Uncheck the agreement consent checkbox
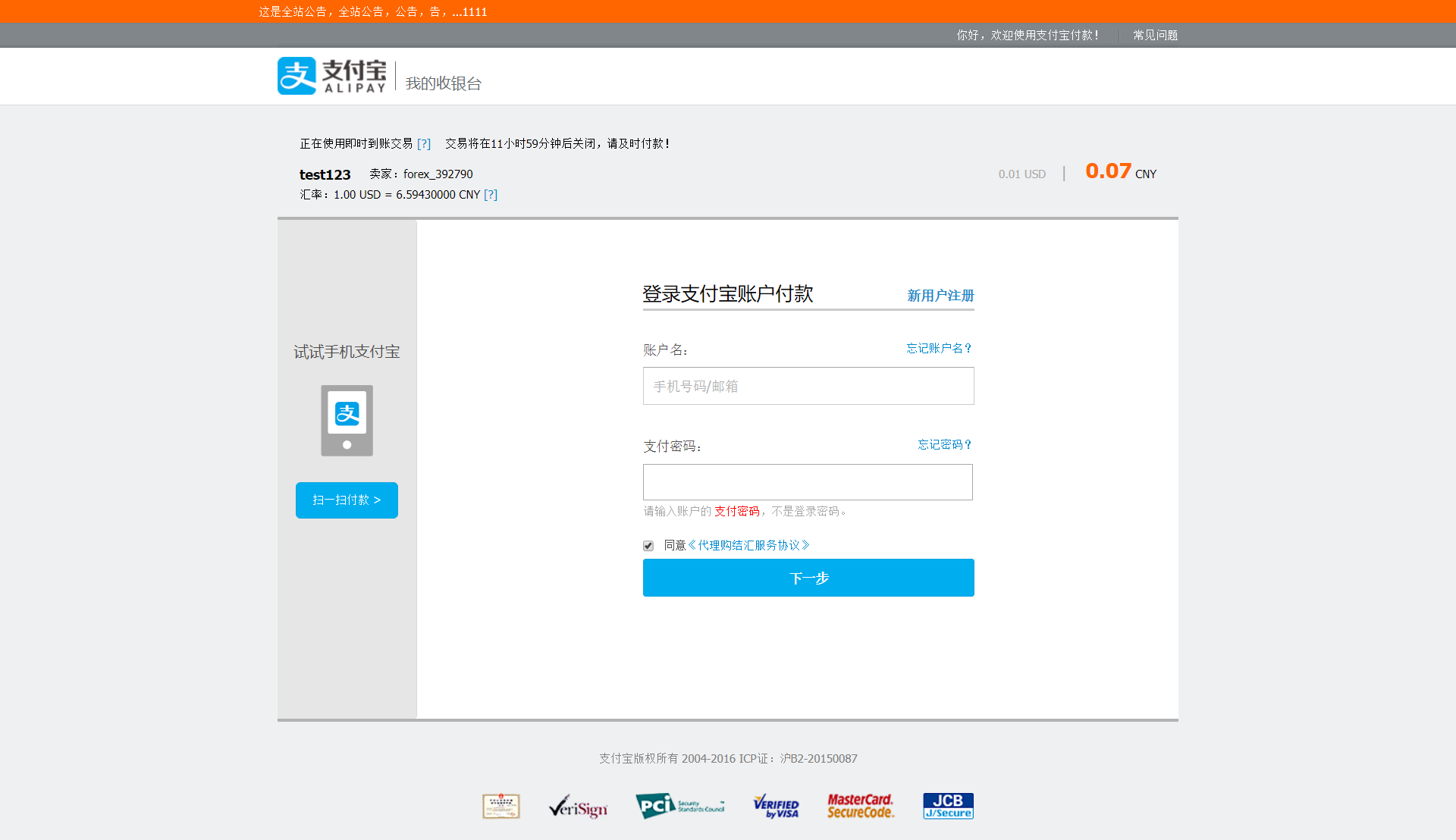 point(648,545)
